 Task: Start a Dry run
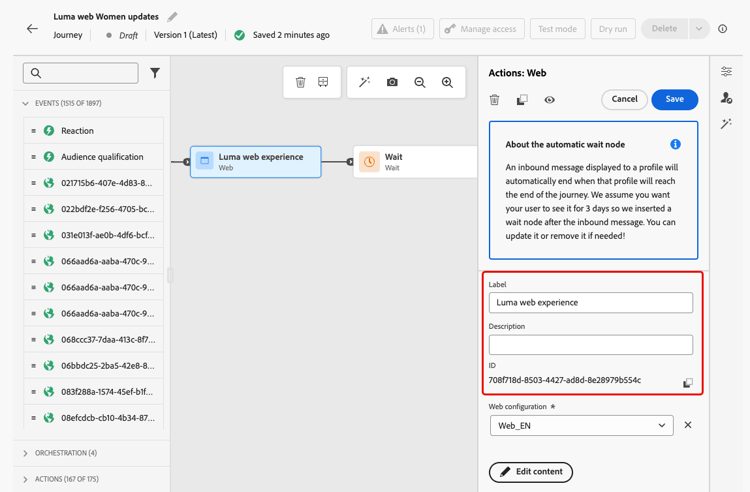coord(613,29)
